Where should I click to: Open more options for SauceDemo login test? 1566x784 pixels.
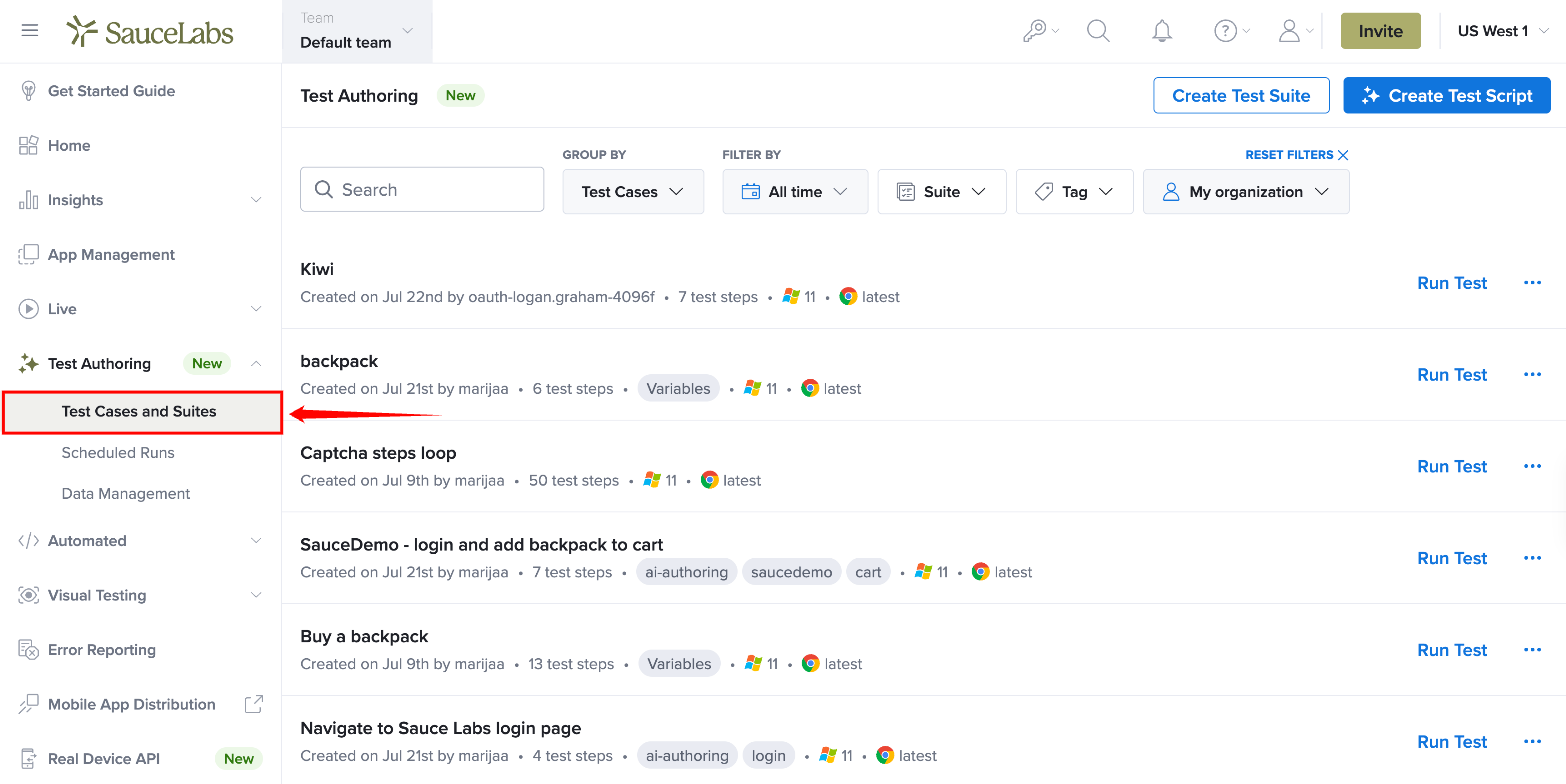click(1532, 558)
